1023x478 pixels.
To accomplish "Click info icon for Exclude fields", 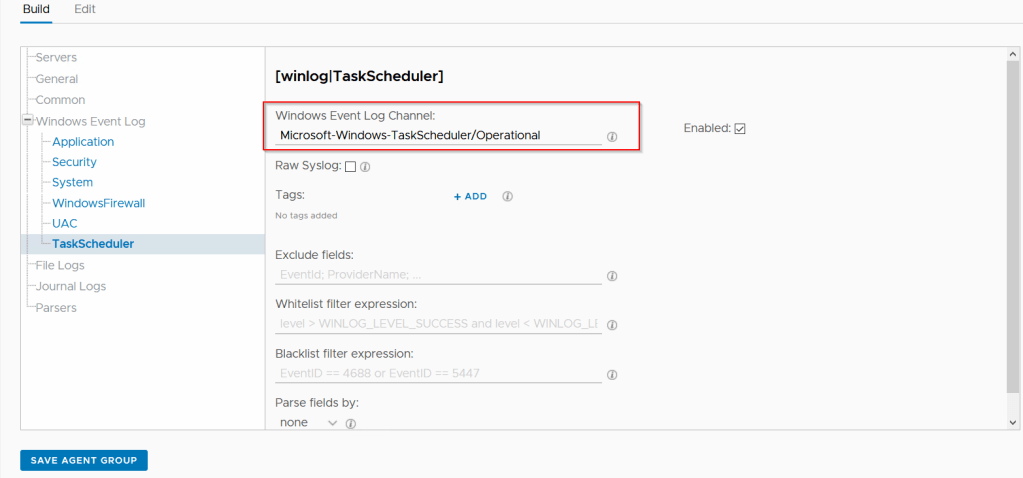I will tap(612, 276).
